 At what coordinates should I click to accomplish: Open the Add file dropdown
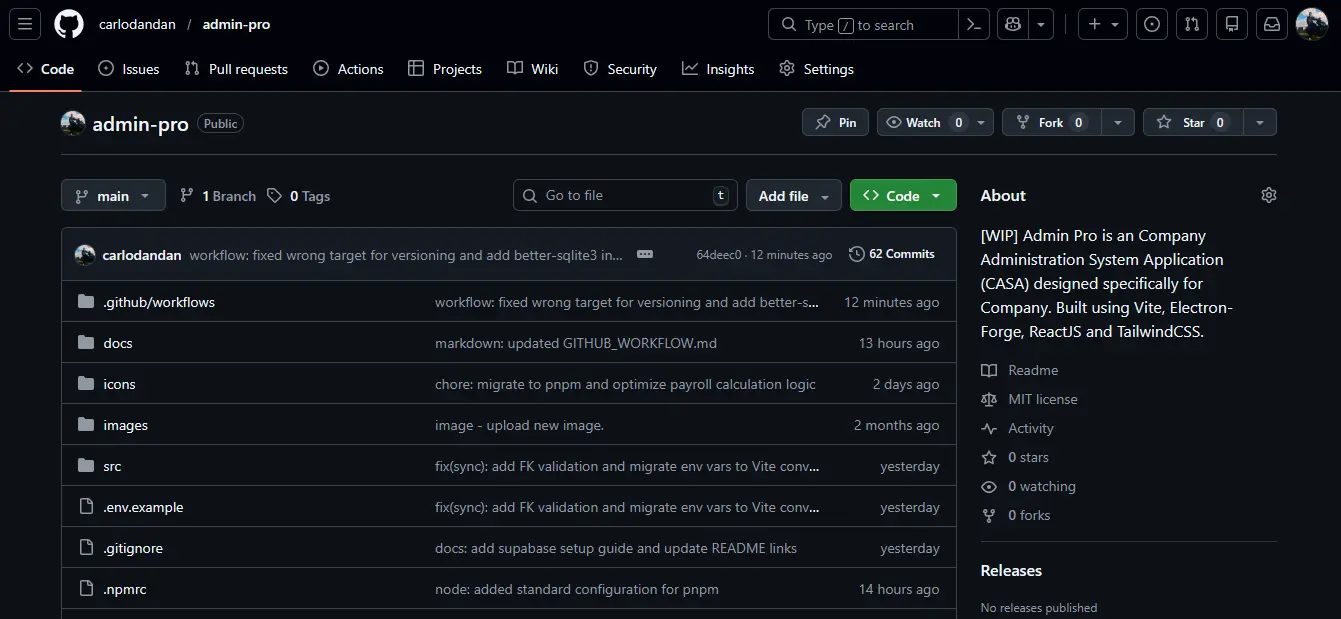click(794, 195)
